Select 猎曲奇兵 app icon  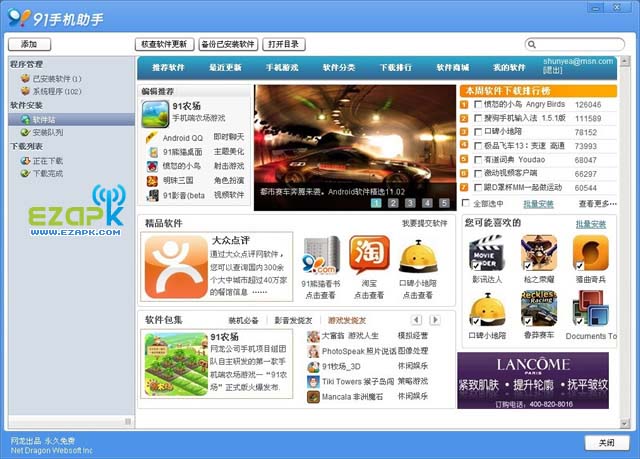(591, 253)
